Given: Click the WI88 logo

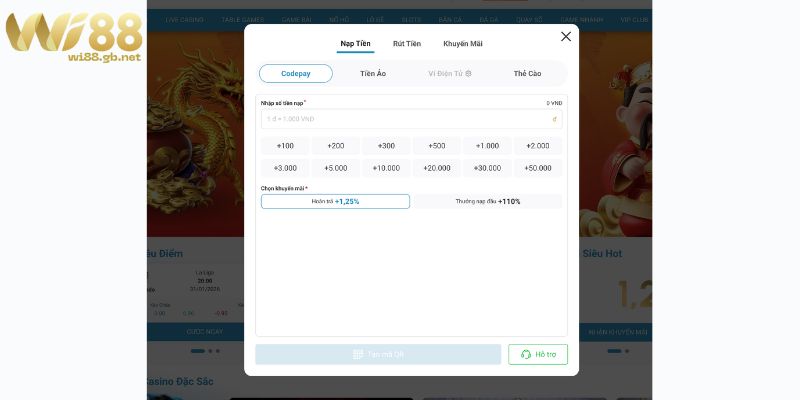Looking at the screenshot, I should pos(73,37).
